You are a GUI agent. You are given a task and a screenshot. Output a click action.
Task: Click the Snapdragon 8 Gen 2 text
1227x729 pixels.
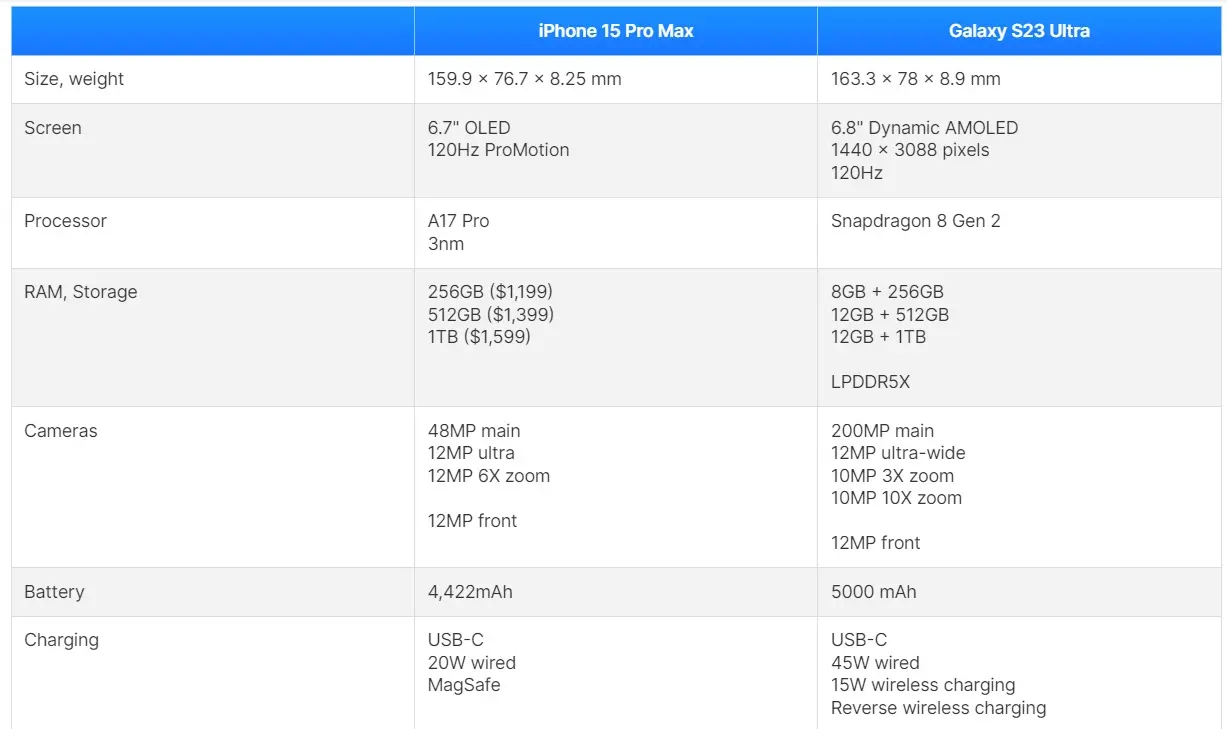(x=915, y=221)
